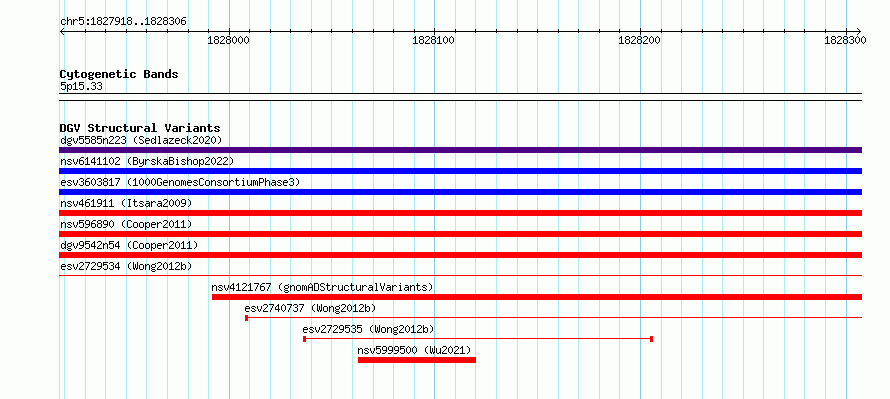
Task: Click the right arrowhead of the ruler
Action: [859, 31]
